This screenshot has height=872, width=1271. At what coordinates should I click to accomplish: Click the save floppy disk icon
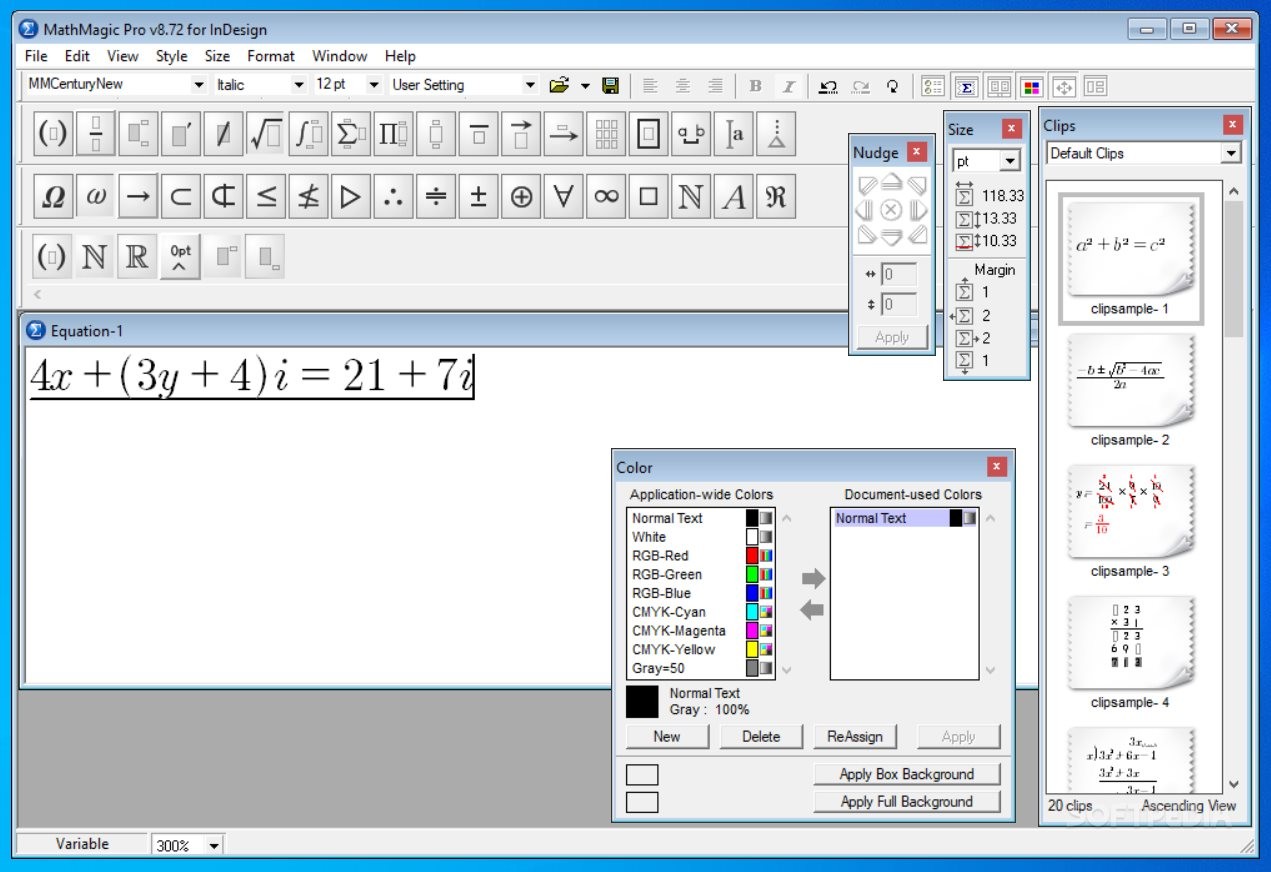click(x=610, y=85)
